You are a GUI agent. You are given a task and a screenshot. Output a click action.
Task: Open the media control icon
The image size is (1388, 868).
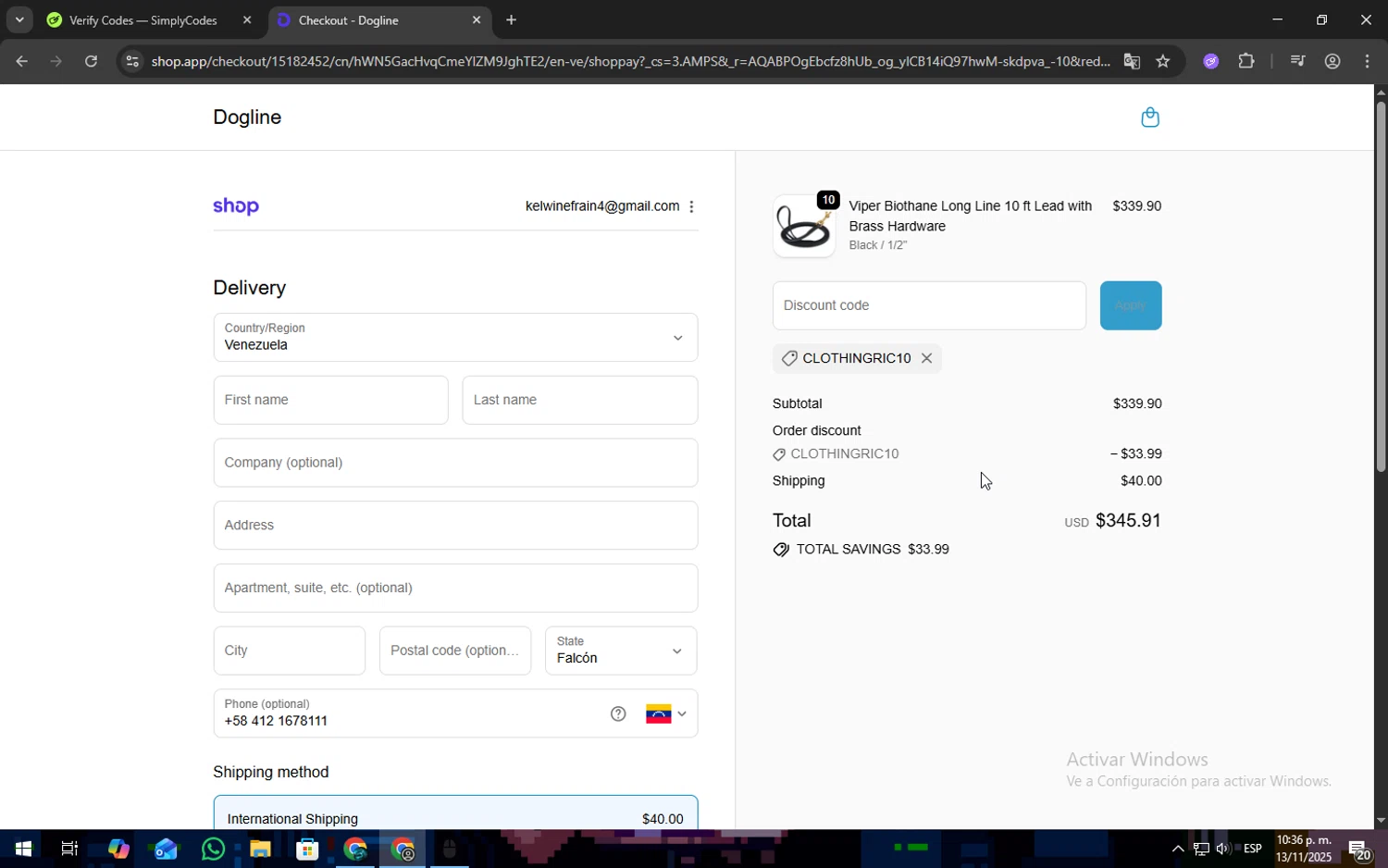point(1297,62)
